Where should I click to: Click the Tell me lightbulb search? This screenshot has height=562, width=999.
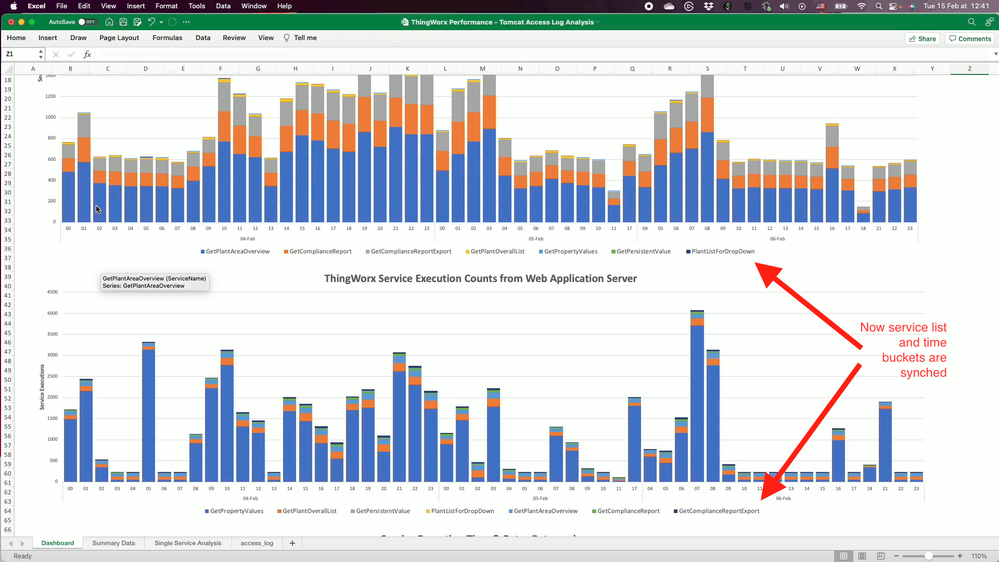tap(300, 38)
